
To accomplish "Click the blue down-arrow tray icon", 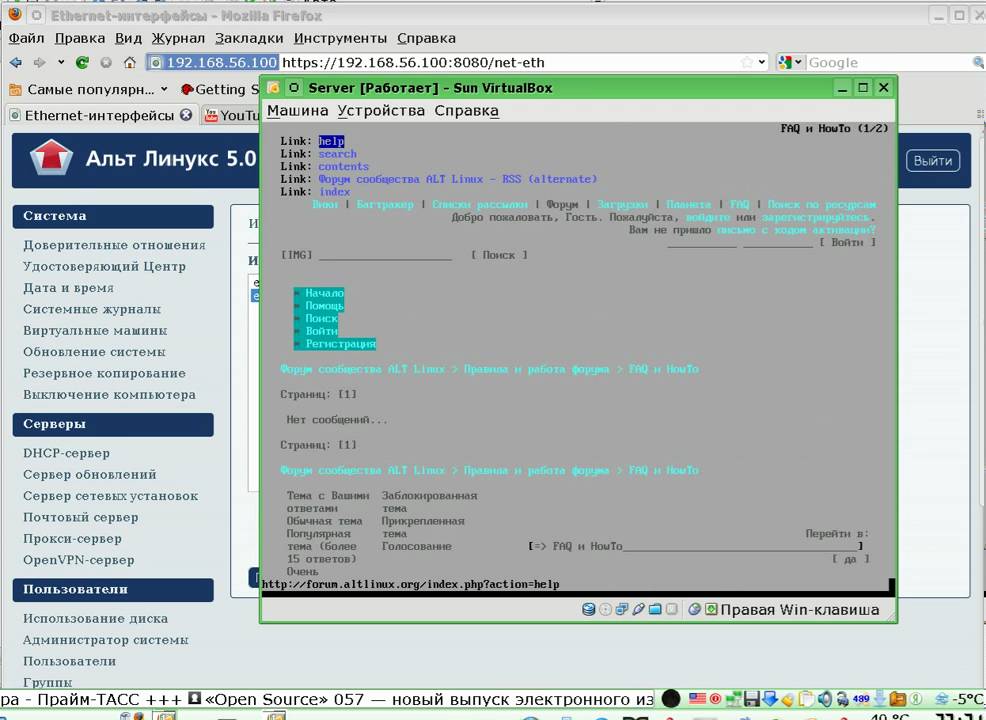I will [x=770, y=699].
